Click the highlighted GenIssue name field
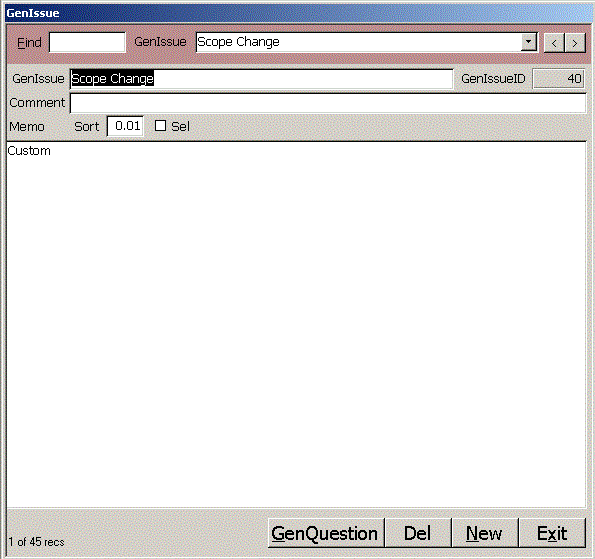 [x=261, y=79]
